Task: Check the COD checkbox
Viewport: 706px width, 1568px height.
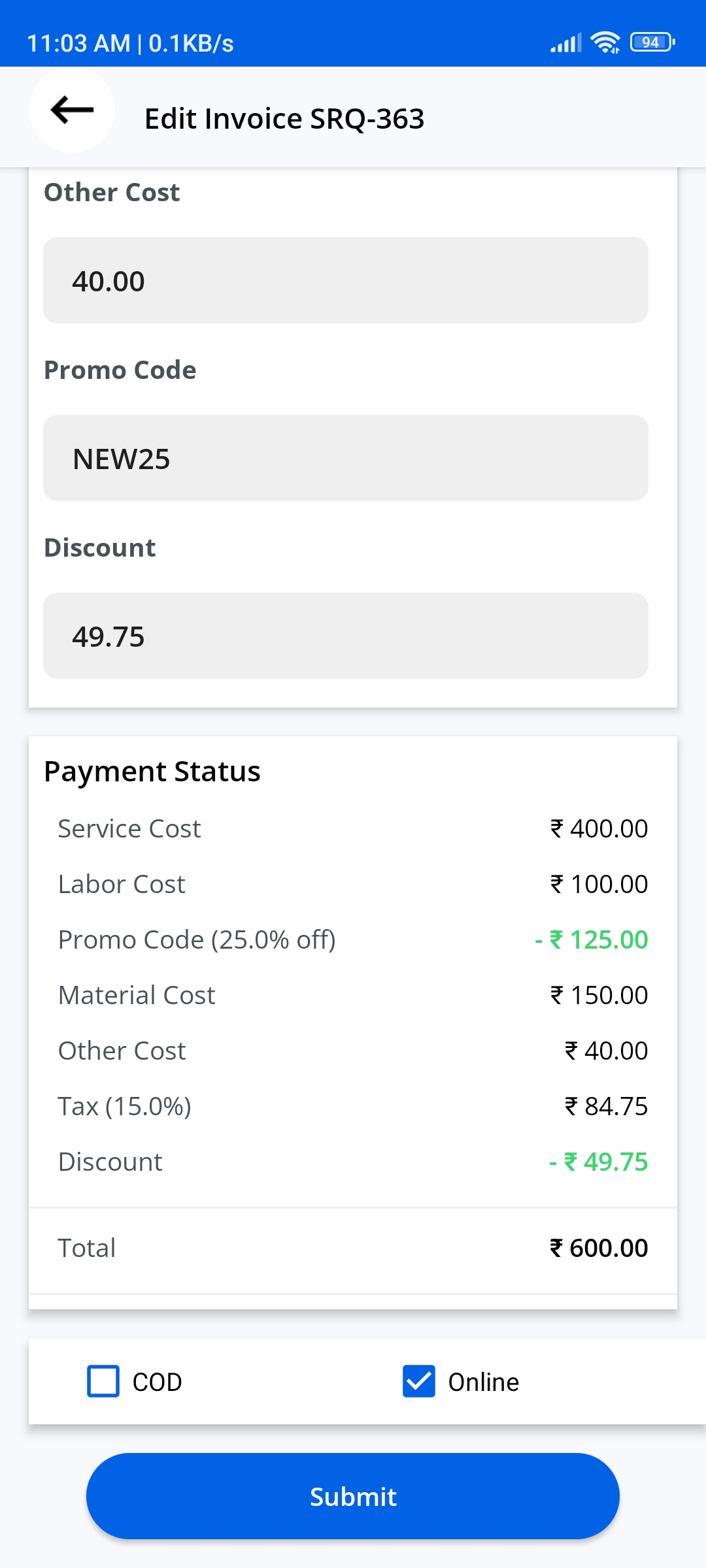Action: (x=103, y=1381)
